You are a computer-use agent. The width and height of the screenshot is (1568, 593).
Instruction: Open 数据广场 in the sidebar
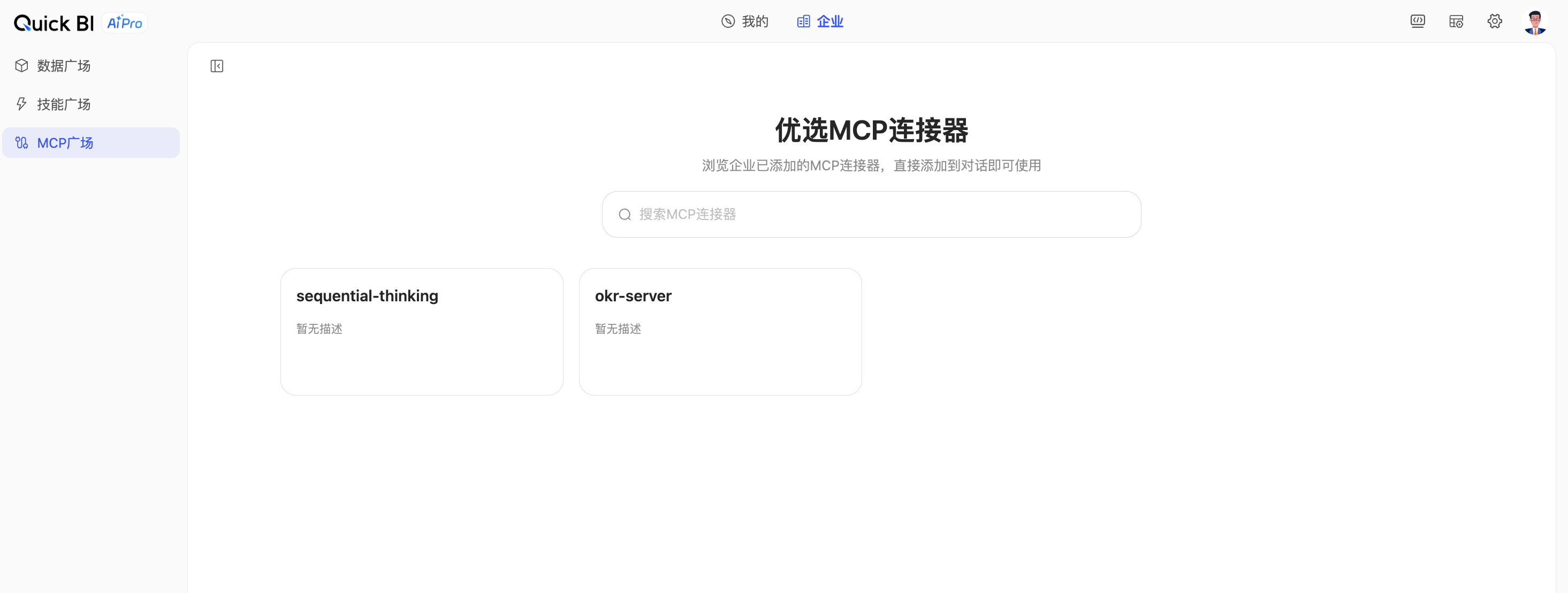92,66
